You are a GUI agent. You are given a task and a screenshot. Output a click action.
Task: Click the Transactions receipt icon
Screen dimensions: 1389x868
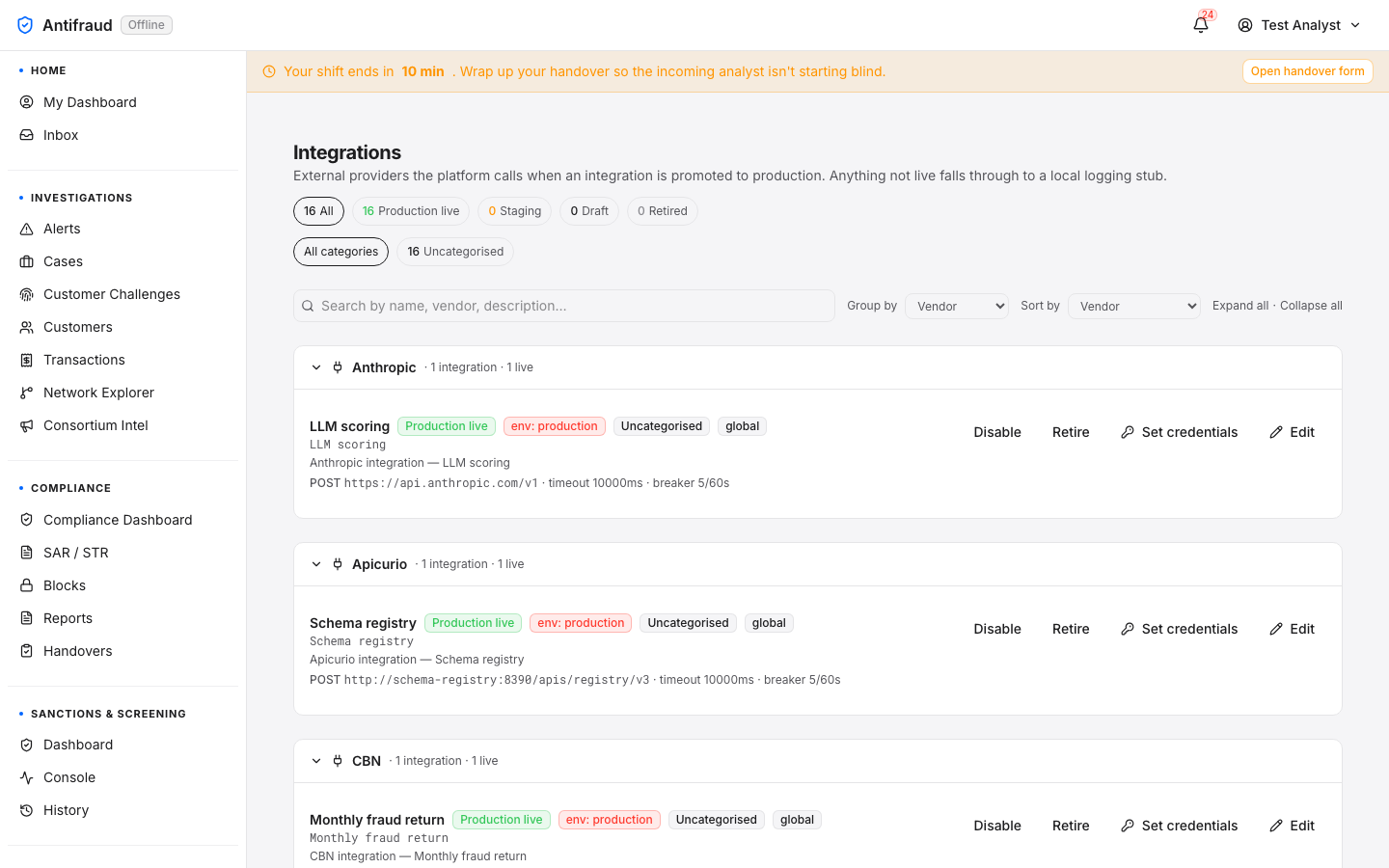pos(27,360)
